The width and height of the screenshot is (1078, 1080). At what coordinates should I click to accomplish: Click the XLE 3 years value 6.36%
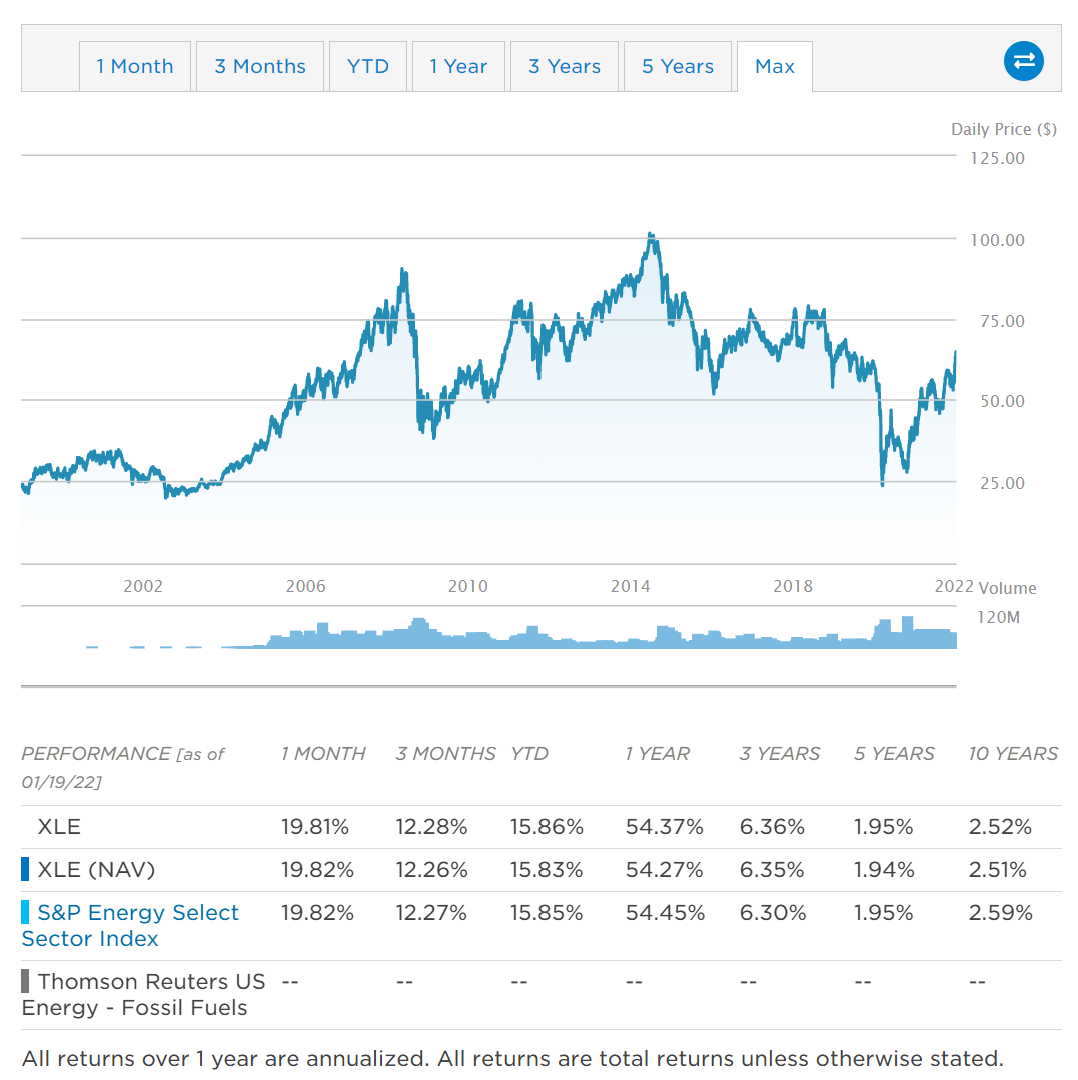(x=772, y=827)
